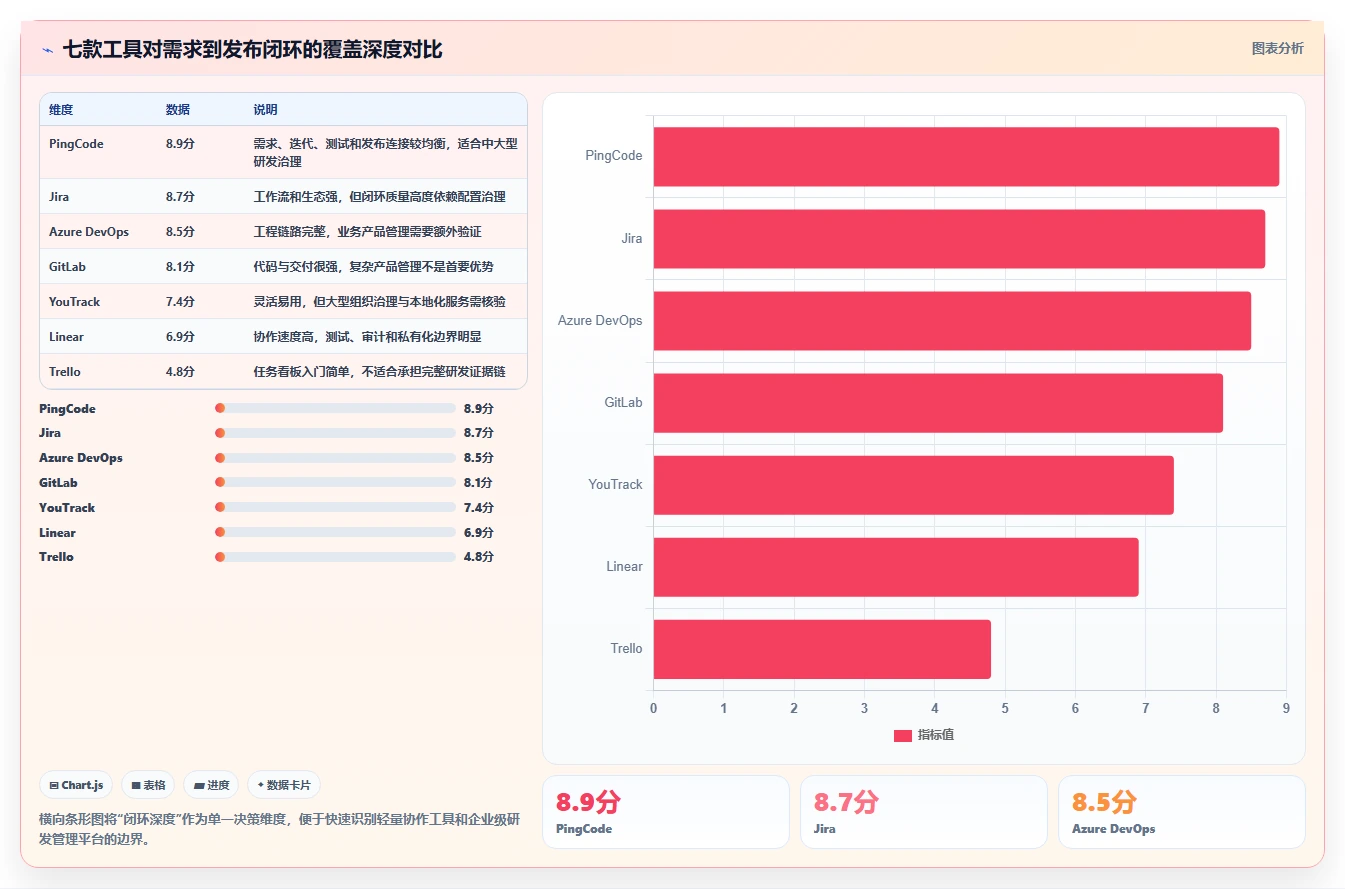The height and width of the screenshot is (889, 1345).
Task: Click the 6.9分 progress value
Action: click(479, 533)
